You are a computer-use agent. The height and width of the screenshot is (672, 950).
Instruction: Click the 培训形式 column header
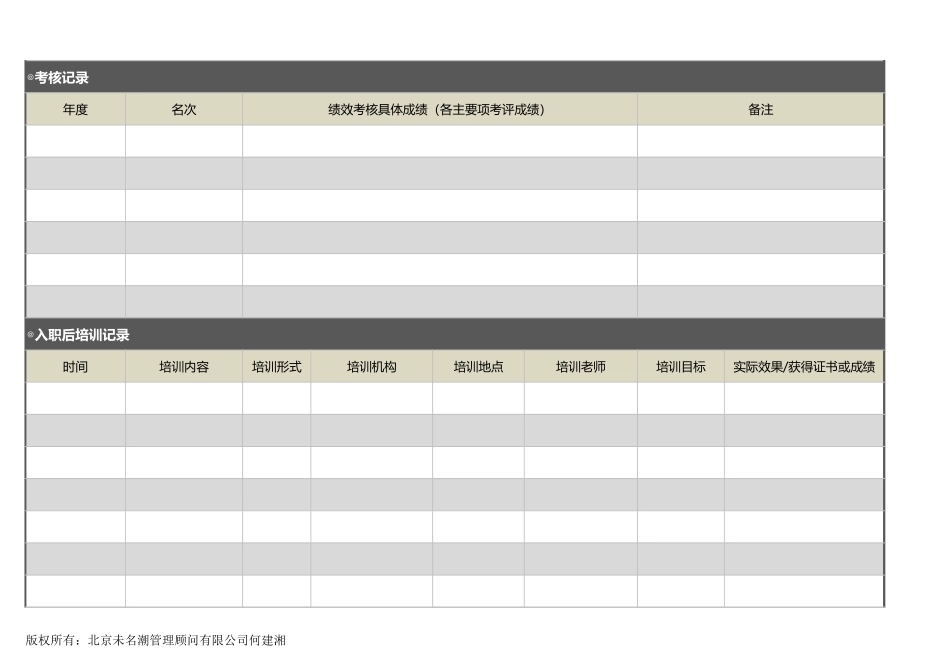coord(276,367)
